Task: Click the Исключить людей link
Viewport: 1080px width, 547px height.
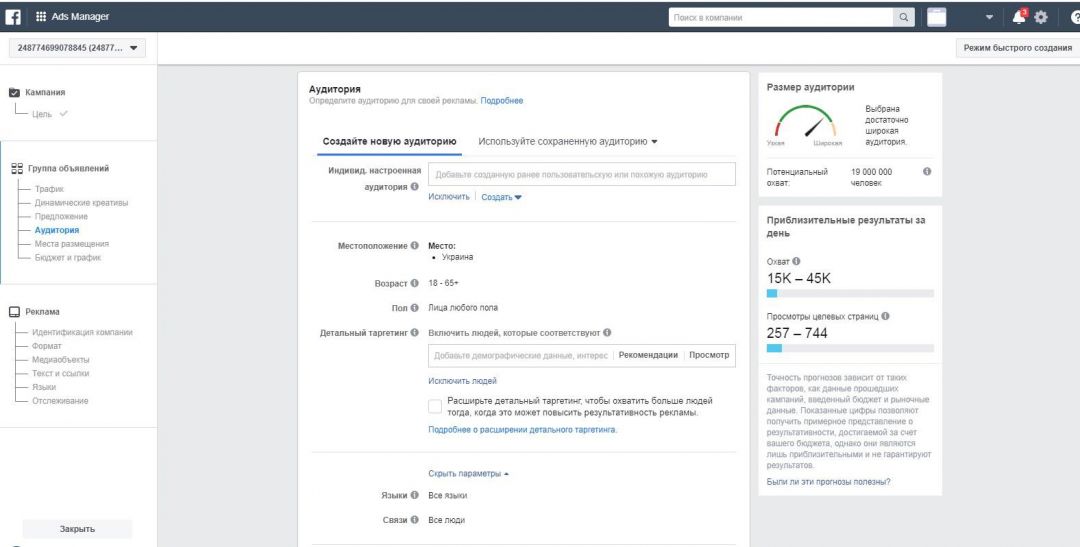Action: click(x=462, y=381)
